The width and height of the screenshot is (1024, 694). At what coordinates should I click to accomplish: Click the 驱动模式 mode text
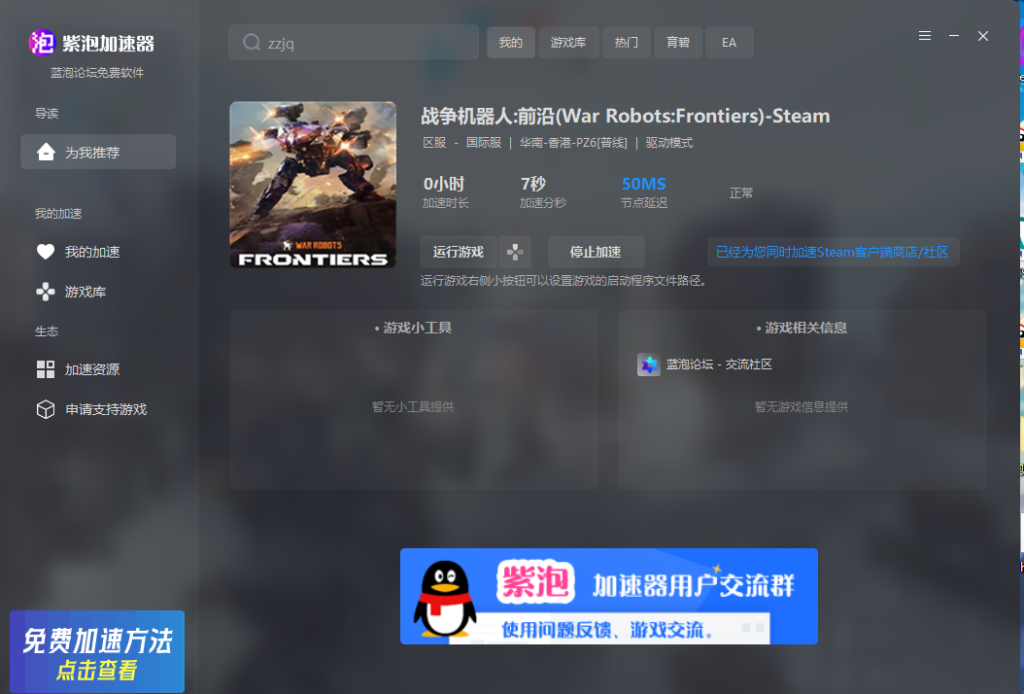coord(669,143)
